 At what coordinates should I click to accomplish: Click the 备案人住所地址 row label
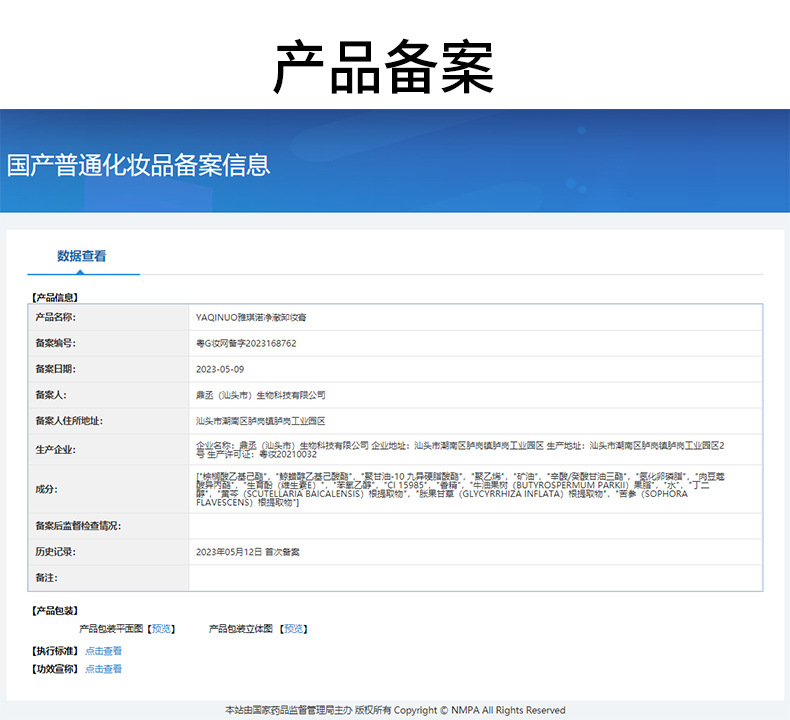coord(69,421)
